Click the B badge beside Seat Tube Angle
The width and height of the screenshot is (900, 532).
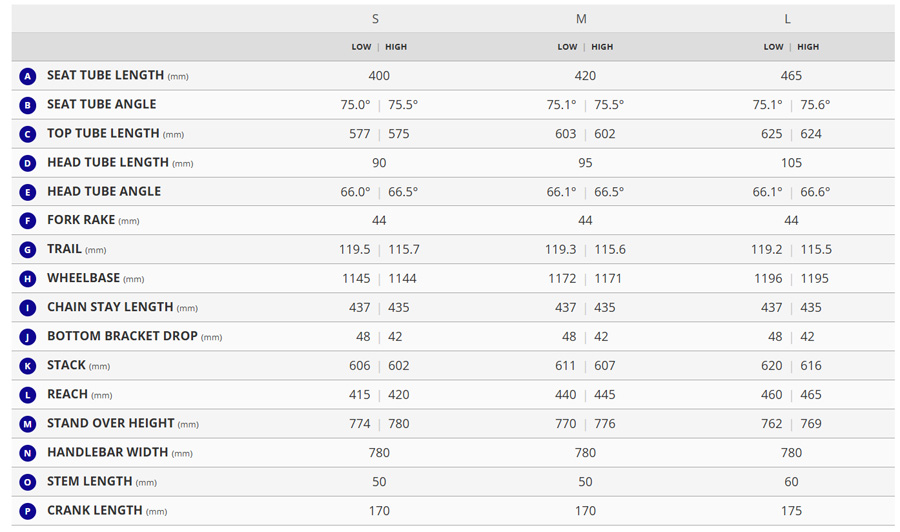[28, 105]
